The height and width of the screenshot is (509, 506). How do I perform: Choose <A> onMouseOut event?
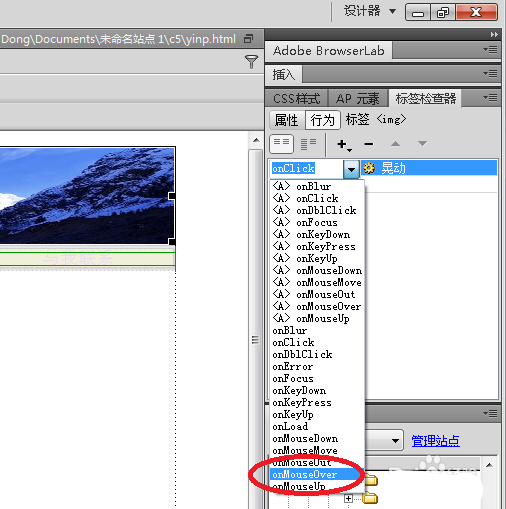(317, 294)
